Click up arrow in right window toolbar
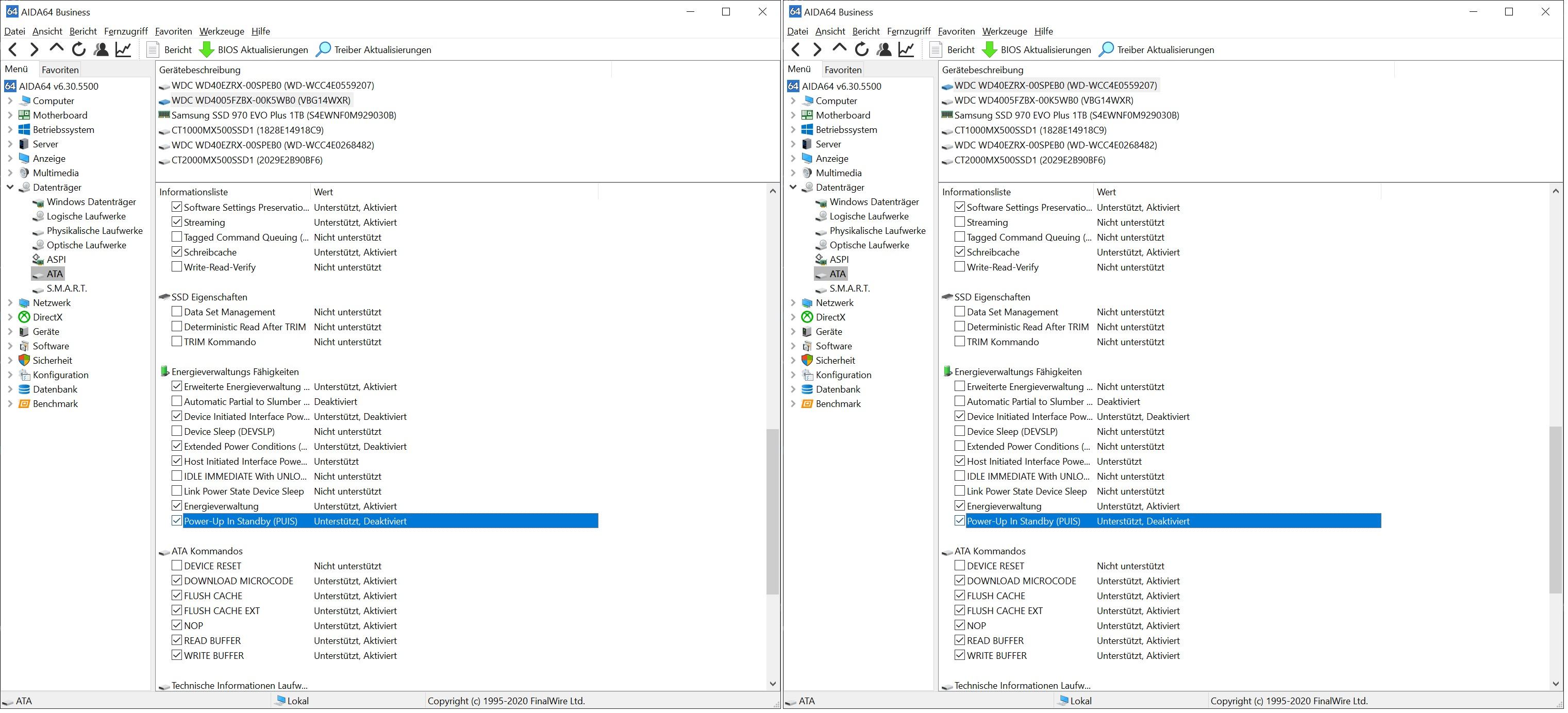Screen dimensions: 1568x713 point(839,48)
